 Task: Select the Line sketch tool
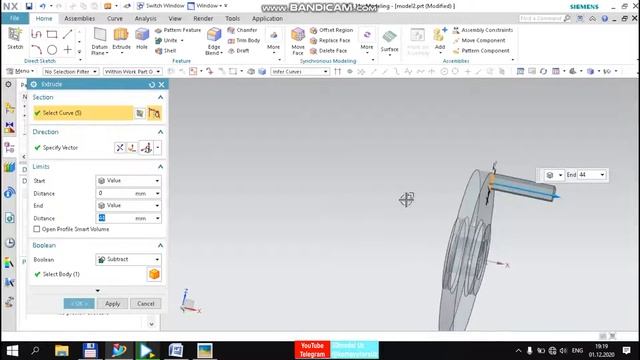pyautogui.click(x=67, y=34)
